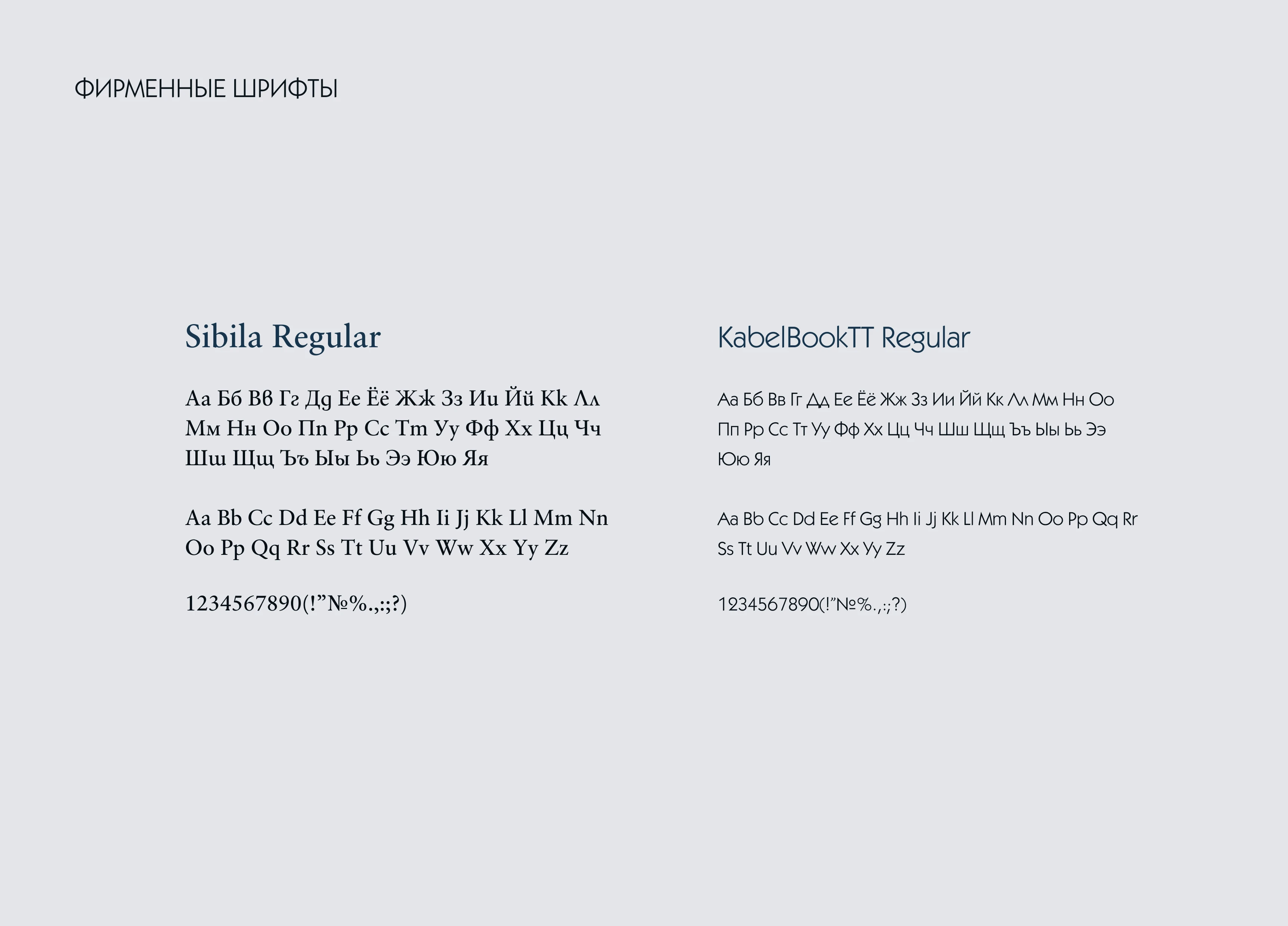Viewport: 1288px width, 926px height.
Task: Click 'Жж' in the KabelBookTT Cyrillic sample
Action: 893,400
